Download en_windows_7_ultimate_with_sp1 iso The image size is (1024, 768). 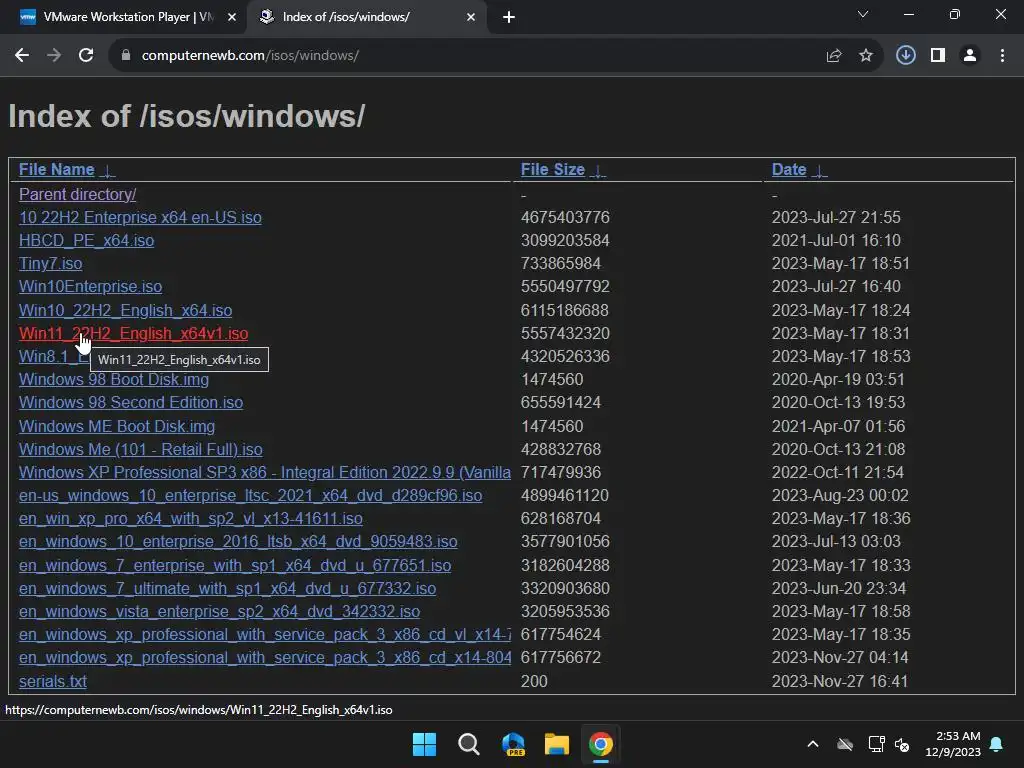click(x=227, y=588)
